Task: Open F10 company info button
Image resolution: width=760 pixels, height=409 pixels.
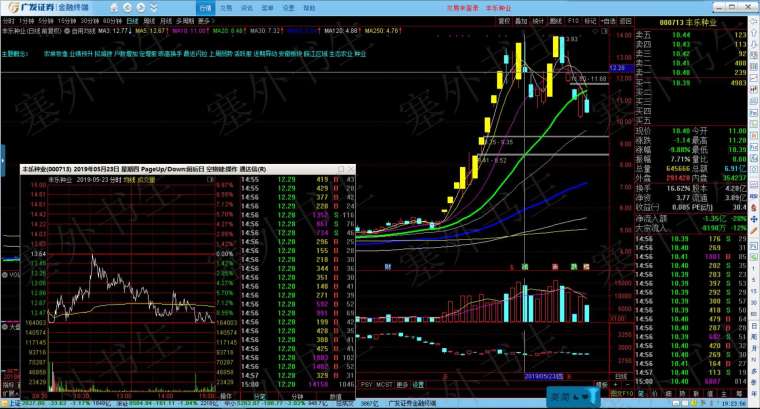Action: [573, 21]
